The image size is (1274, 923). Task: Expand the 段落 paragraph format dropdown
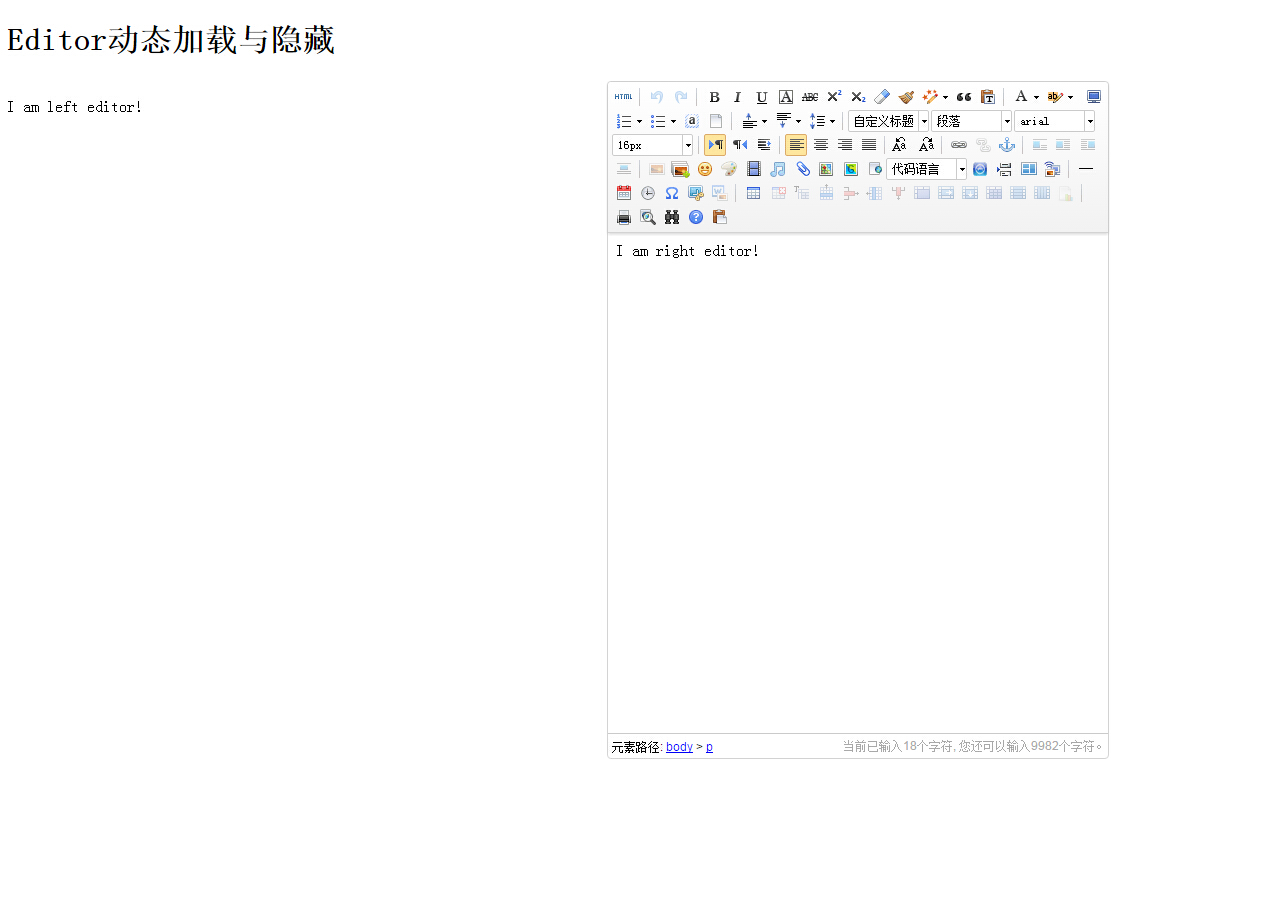click(x=1007, y=121)
